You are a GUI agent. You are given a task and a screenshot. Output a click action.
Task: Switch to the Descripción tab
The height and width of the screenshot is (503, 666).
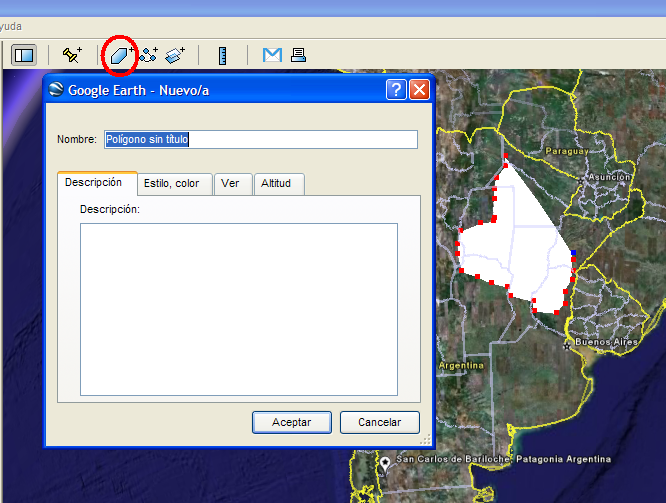coord(97,183)
